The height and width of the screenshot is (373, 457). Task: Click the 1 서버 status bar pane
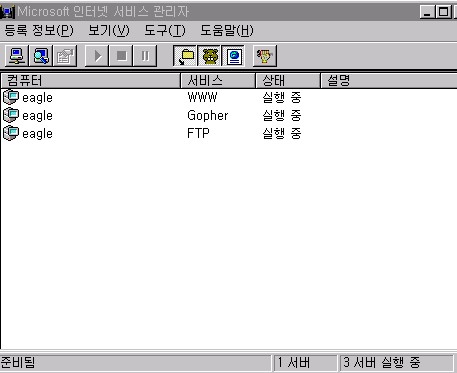305,363
